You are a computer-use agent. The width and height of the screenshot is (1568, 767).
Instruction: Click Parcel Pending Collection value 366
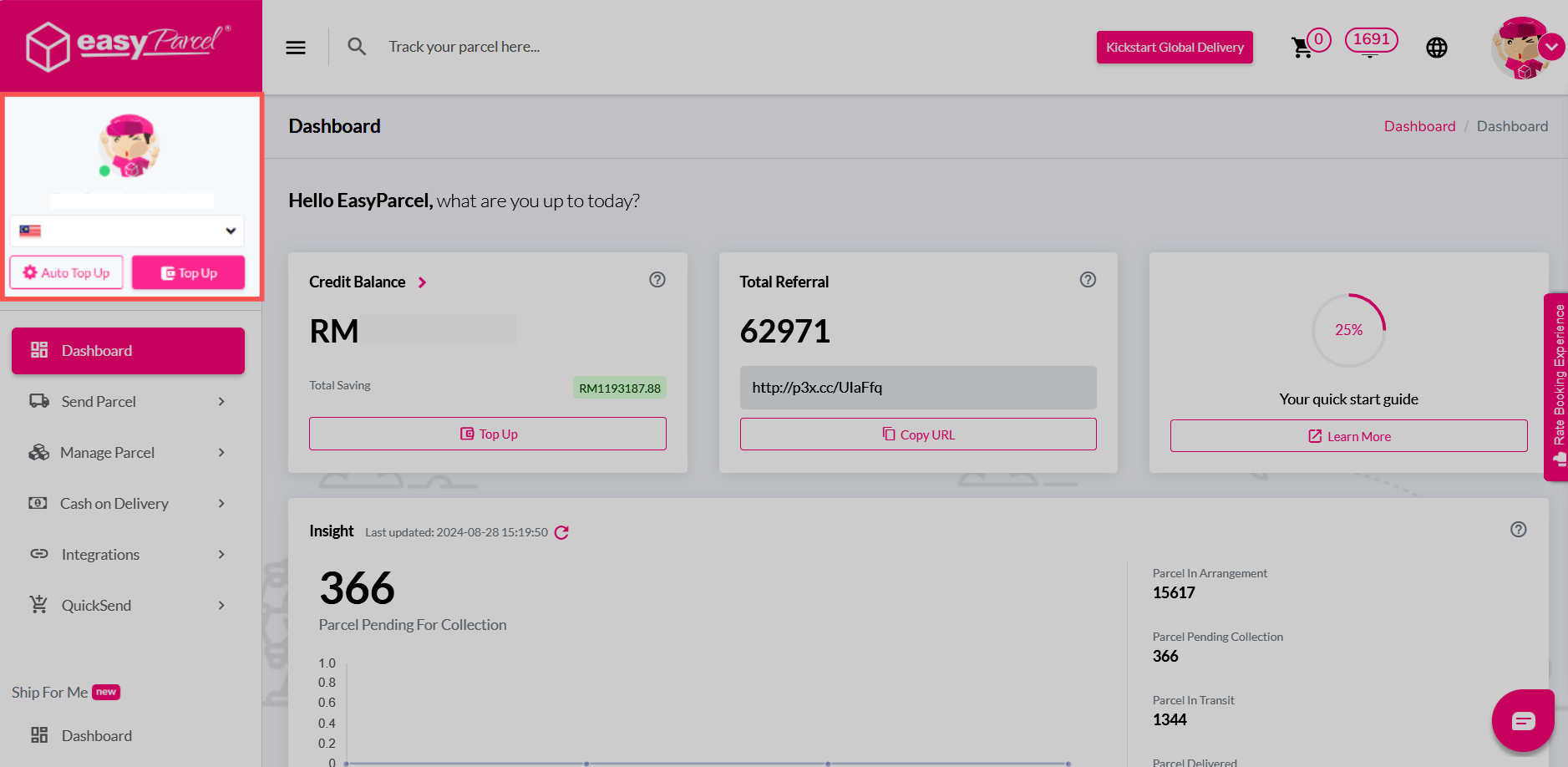[1165, 656]
